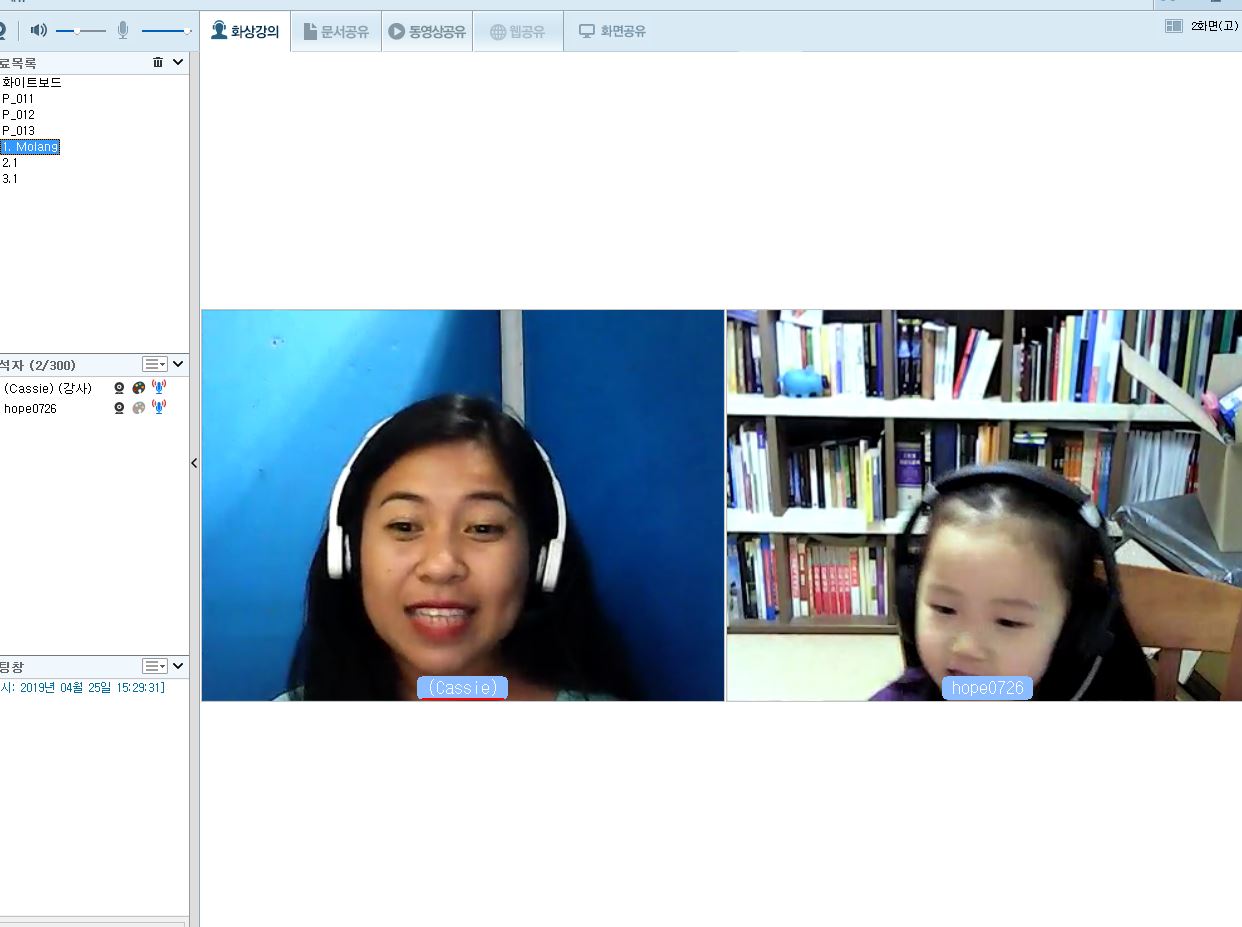Collapse the materials list panel chevron
1242x927 pixels.
click(x=178, y=62)
